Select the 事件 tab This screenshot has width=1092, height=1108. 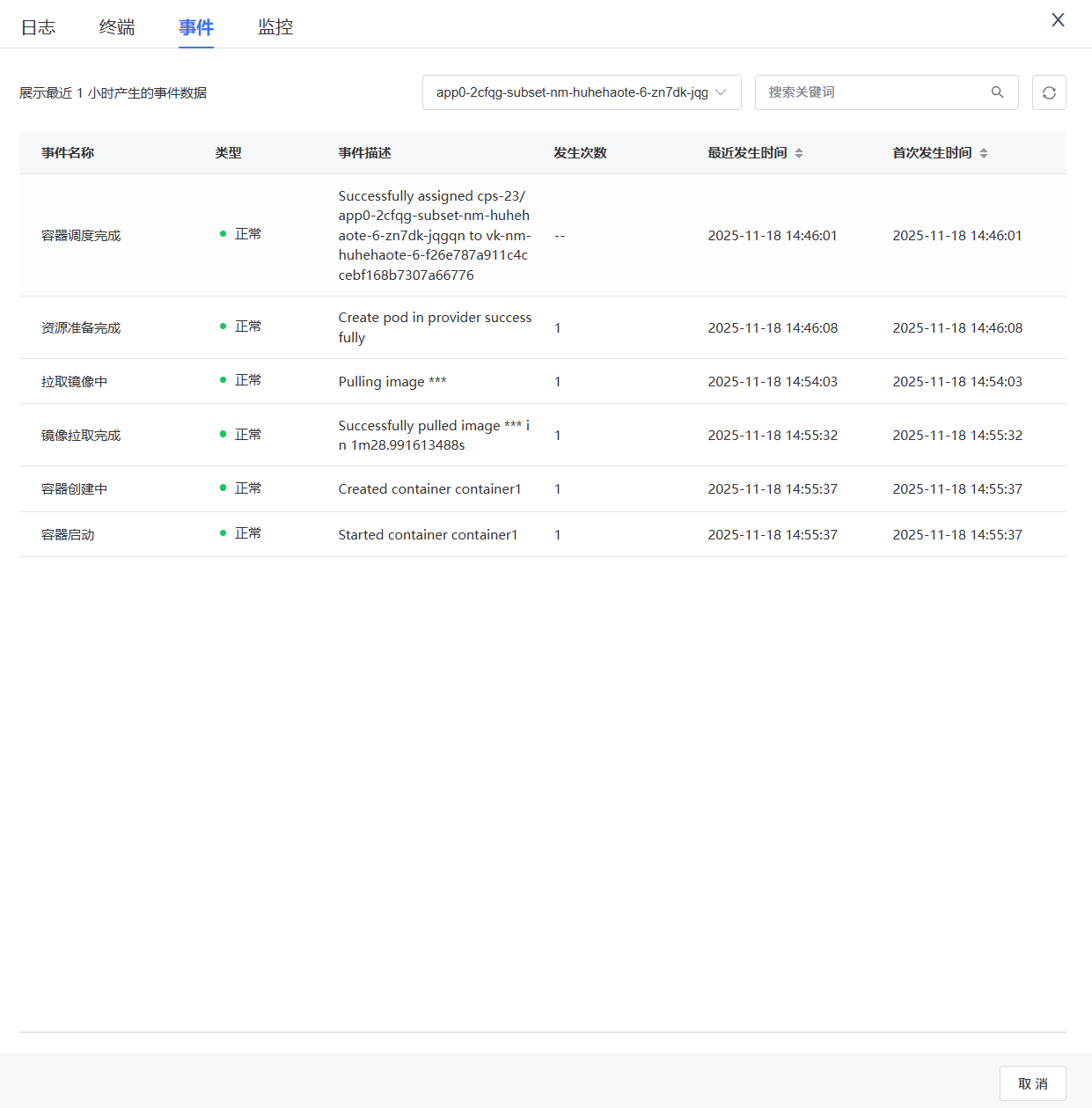point(196,27)
